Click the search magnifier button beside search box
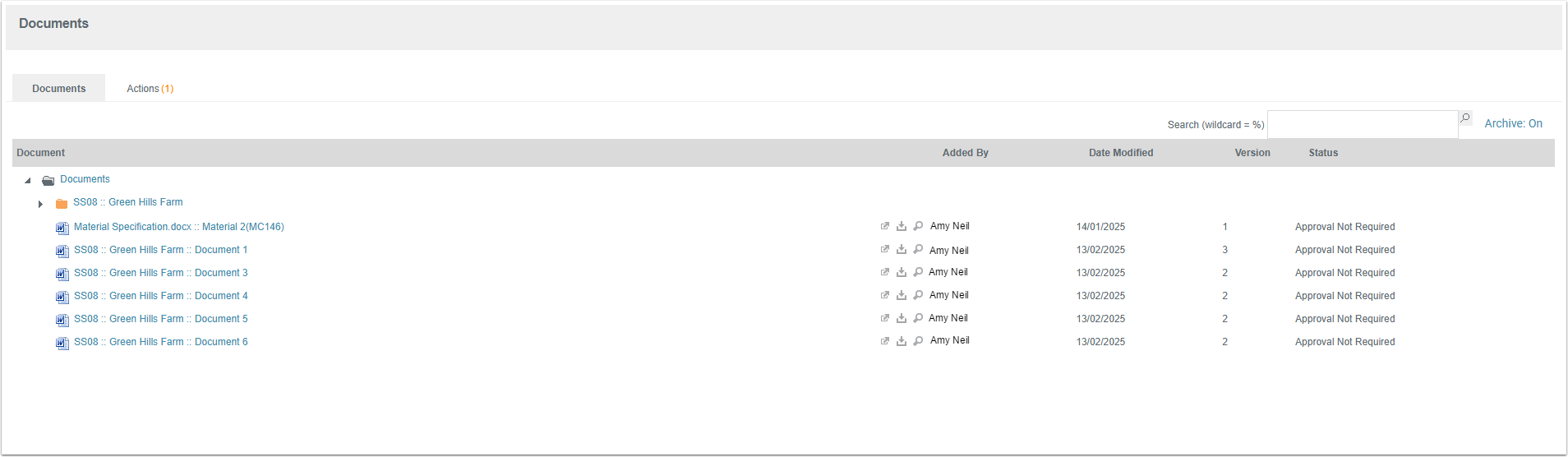Screen dimensions: 1568x457 [x=1465, y=118]
